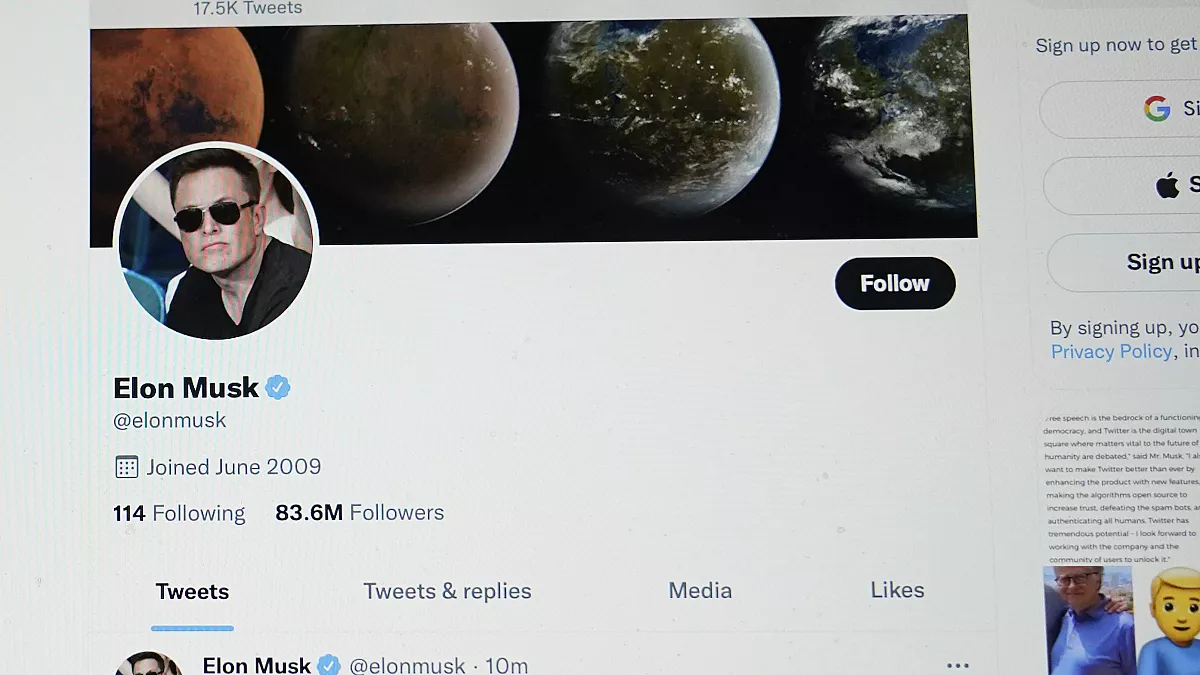Switch to Tweets & replies tab
This screenshot has width=1200, height=675.
pyautogui.click(x=447, y=591)
